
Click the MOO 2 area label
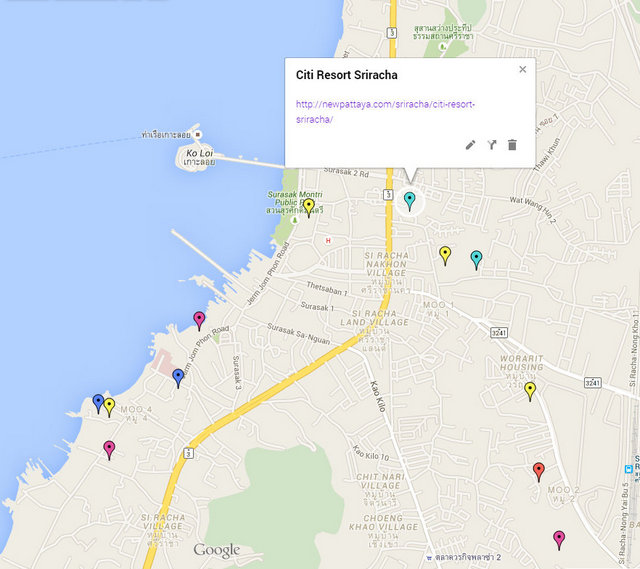point(563,494)
